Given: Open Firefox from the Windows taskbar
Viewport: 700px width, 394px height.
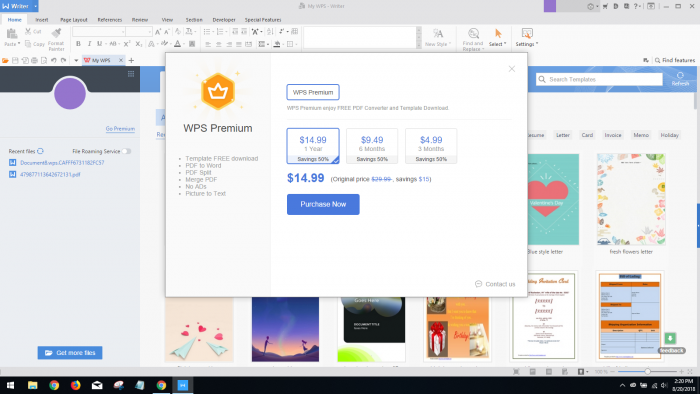Looking at the screenshot, I should (x=75, y=385).
